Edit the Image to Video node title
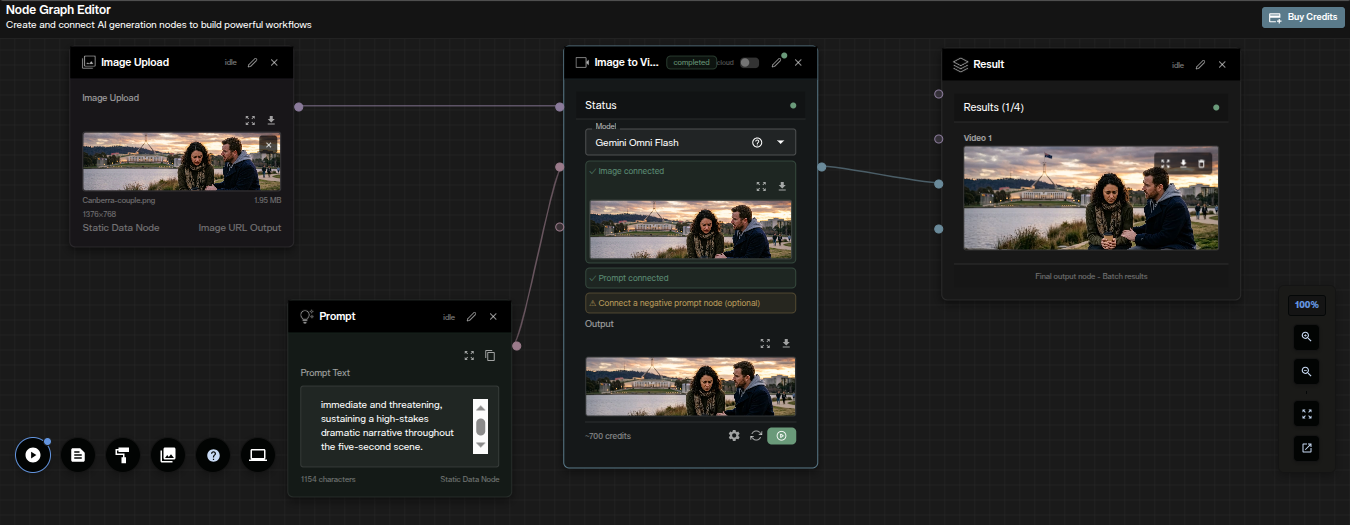The image size is (1350, 525). (776, 62)
